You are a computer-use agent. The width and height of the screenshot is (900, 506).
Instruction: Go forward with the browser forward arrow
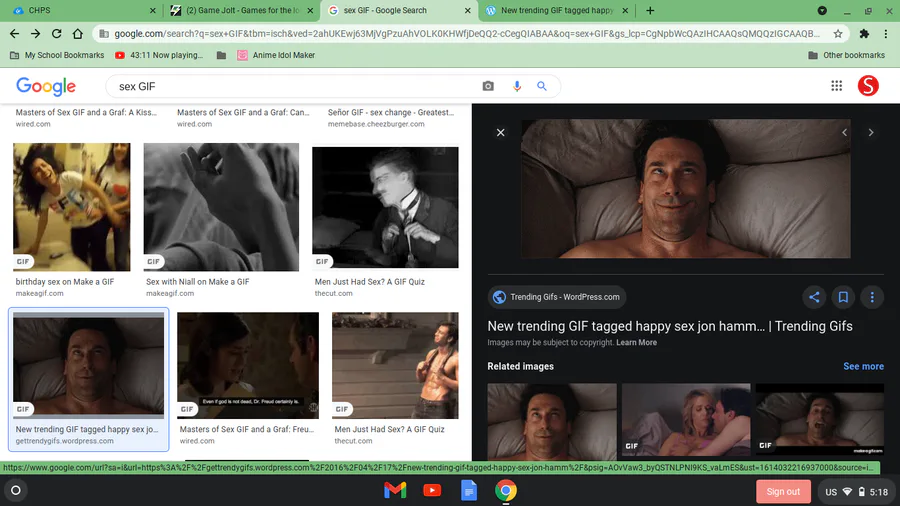tap(36, 34)
